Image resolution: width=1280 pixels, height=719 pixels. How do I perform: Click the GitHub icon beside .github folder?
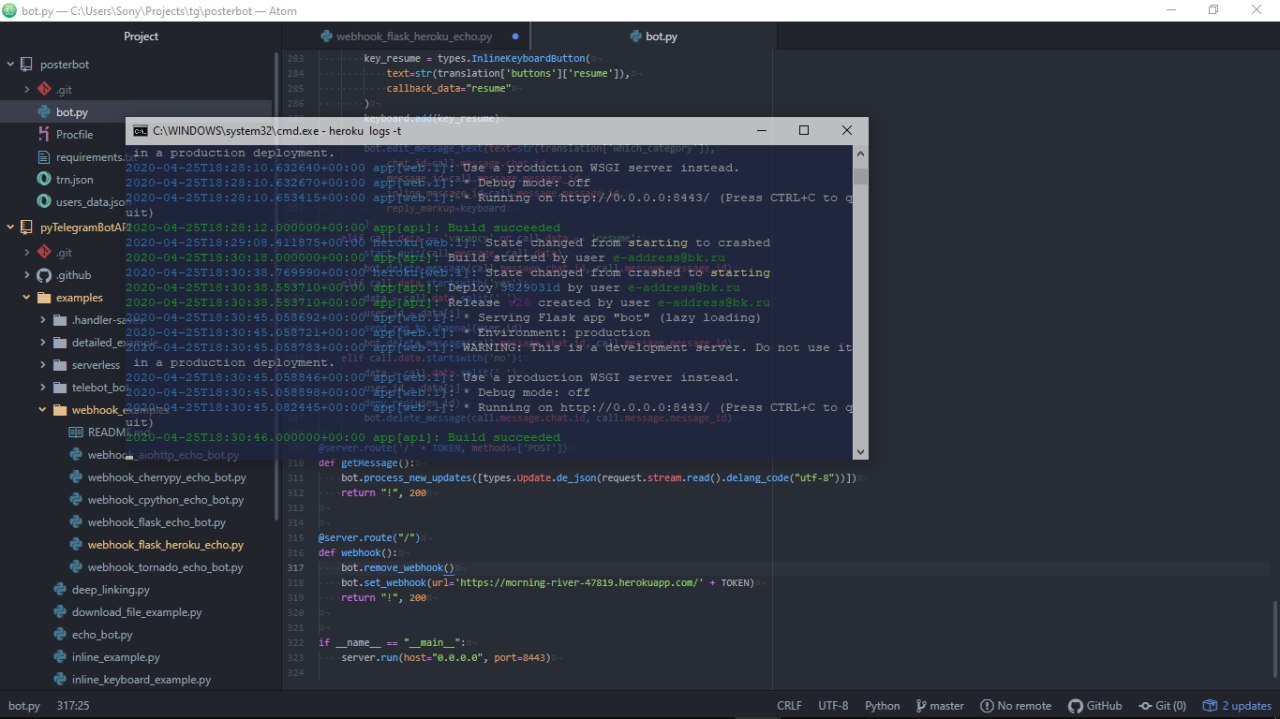(44, 275)
